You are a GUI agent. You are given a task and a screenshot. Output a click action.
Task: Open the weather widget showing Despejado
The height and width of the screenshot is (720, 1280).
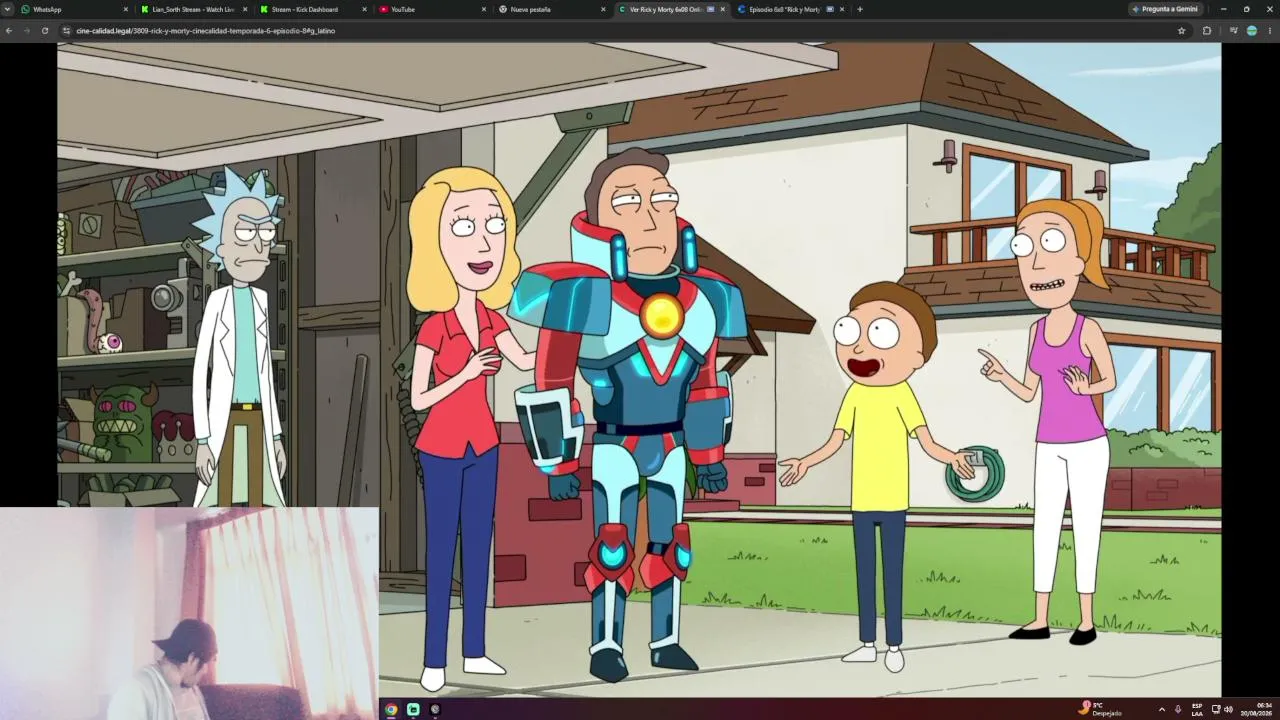[1100, 709]
